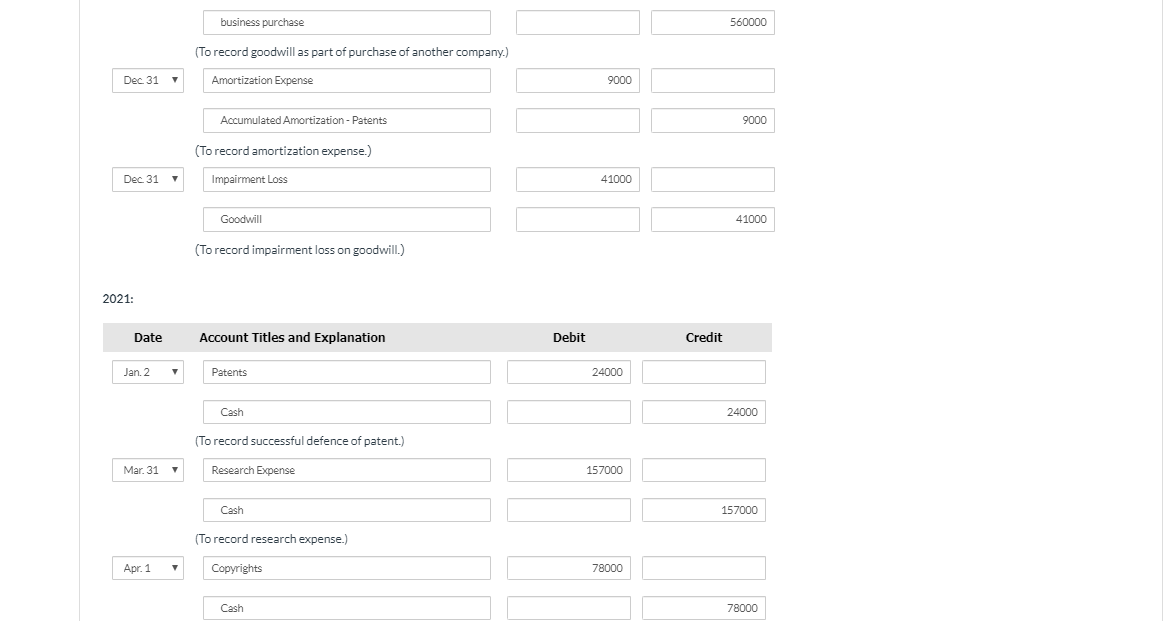Image resolution: width=1167 pixels, height=621 pixels.
Task: Open the Dec. 31 date dropdown for Impairment Loss
Action: coord(147,179)
